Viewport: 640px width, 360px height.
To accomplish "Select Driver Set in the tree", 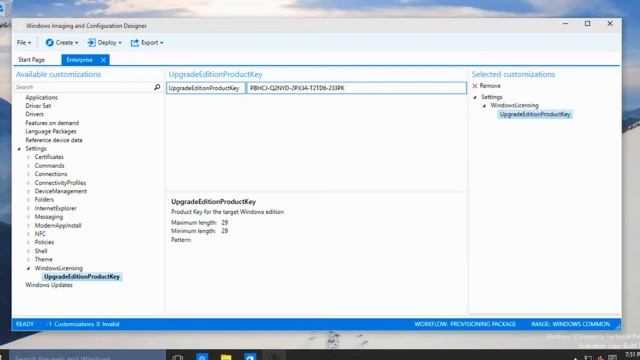I will coord(38,106).
